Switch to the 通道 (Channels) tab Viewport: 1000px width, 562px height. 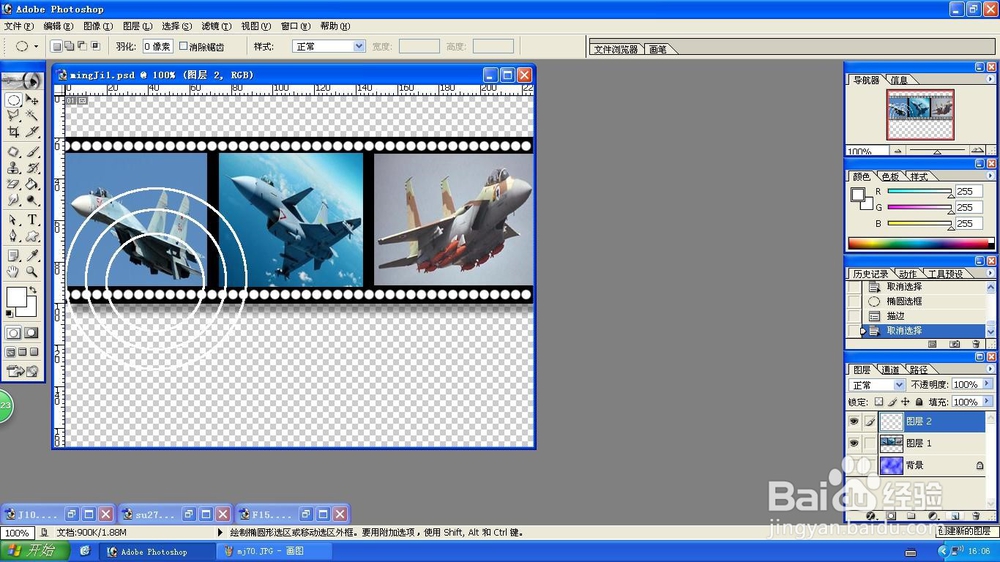tap(890, 369)
